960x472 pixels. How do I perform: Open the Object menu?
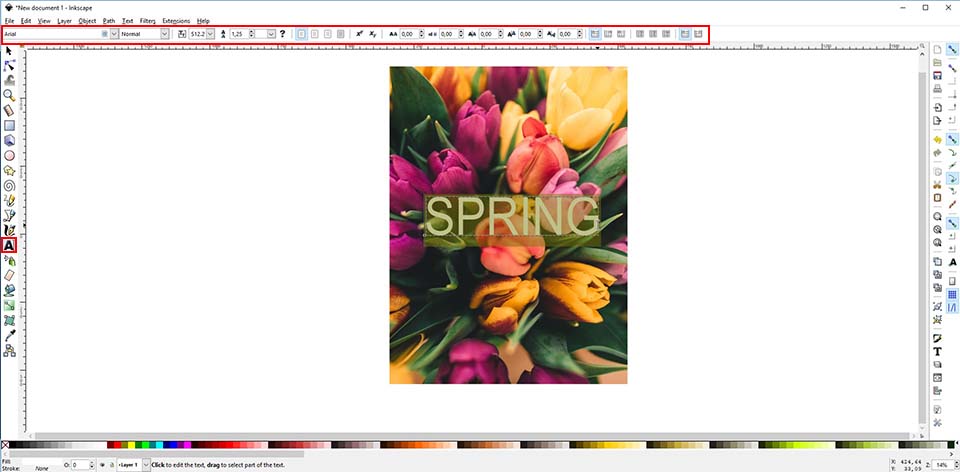(x=88, y=21)
